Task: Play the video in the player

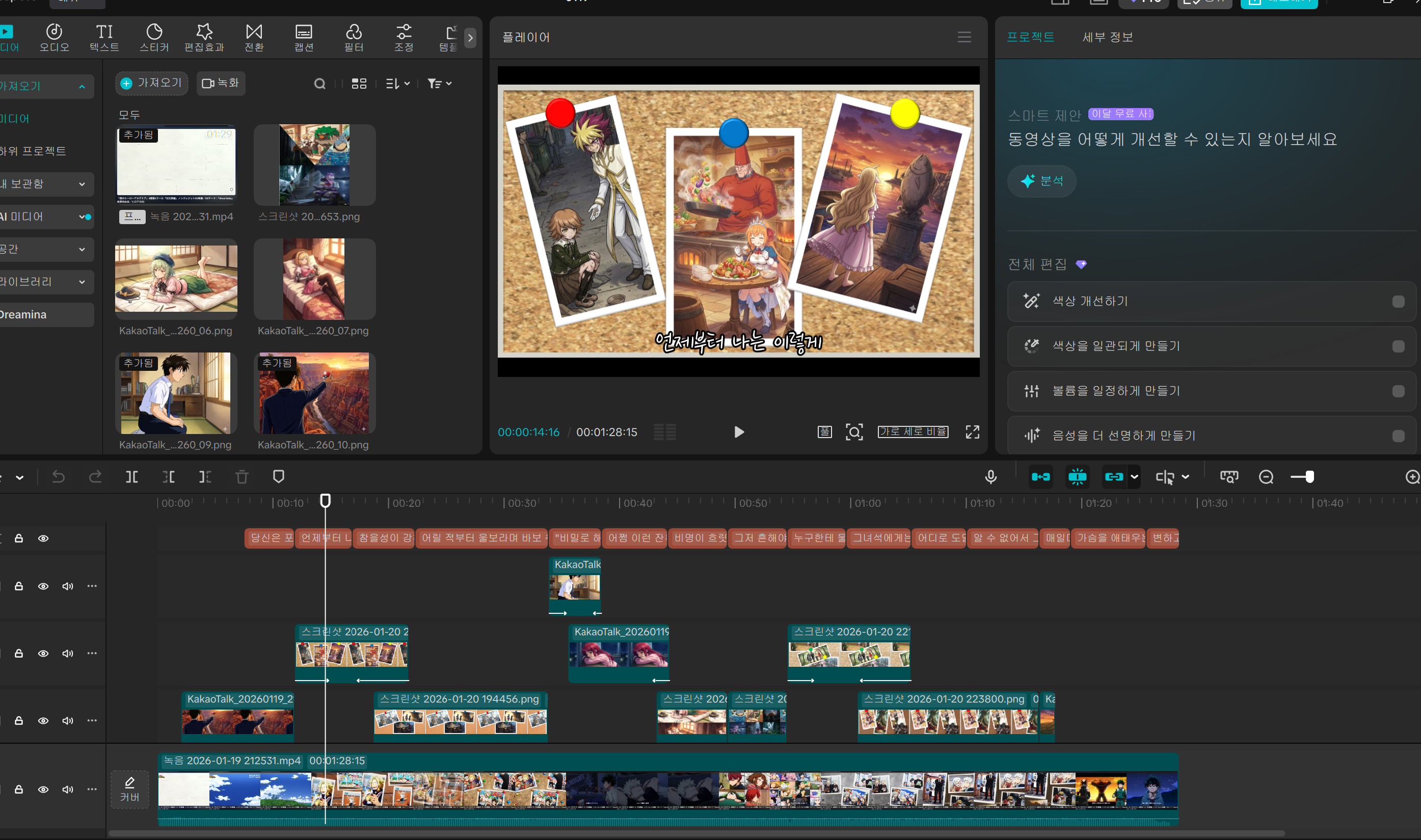Action: click(739, 432)
